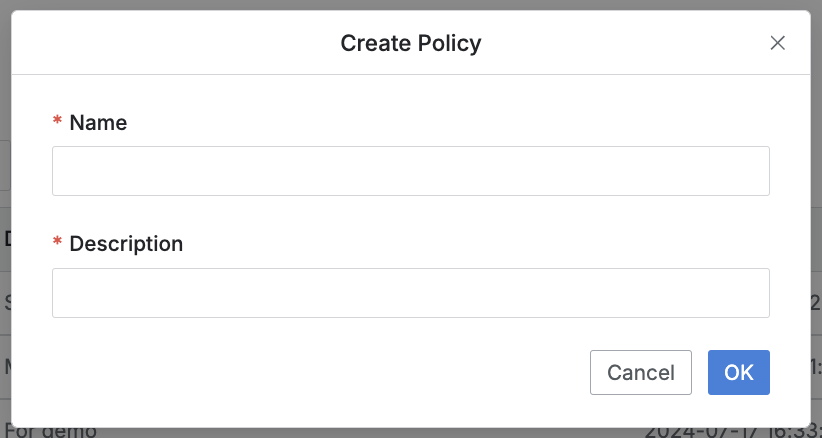822x438 pixels.
Task: Click the blank footer area left of Cancel
Action: pyautogui.click(x=300, y=373)
